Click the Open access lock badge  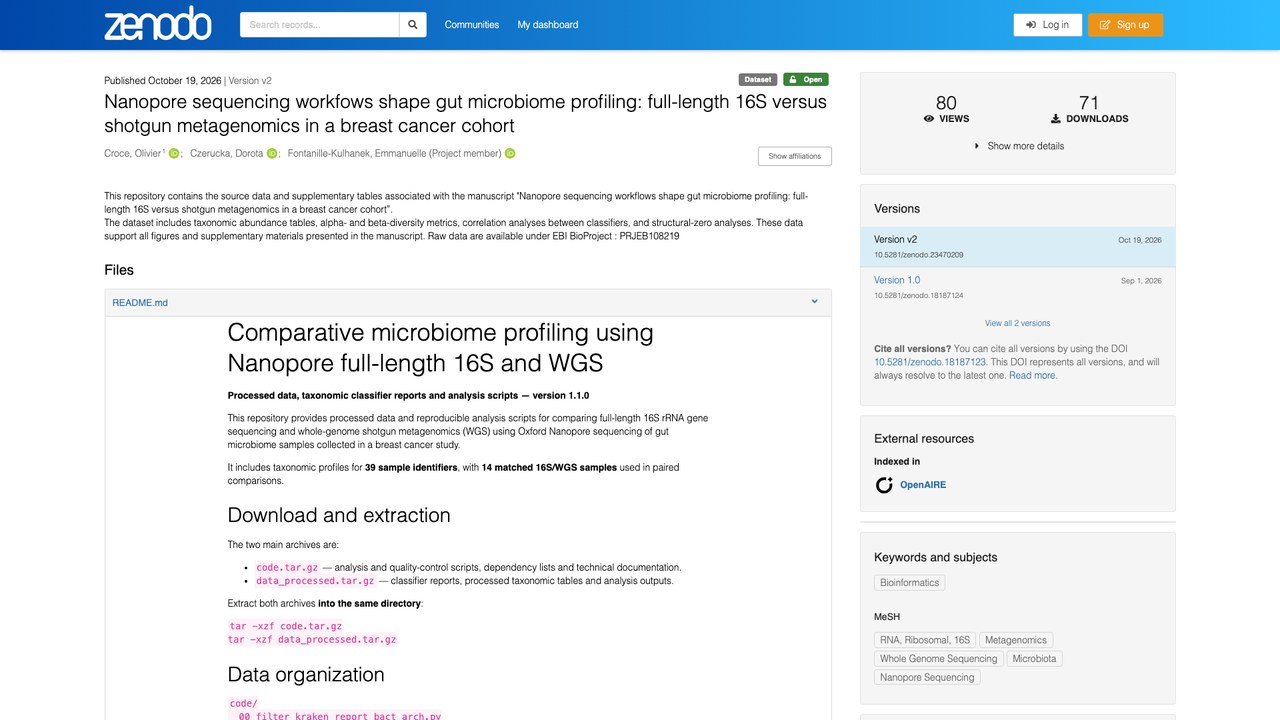point(805,80)
